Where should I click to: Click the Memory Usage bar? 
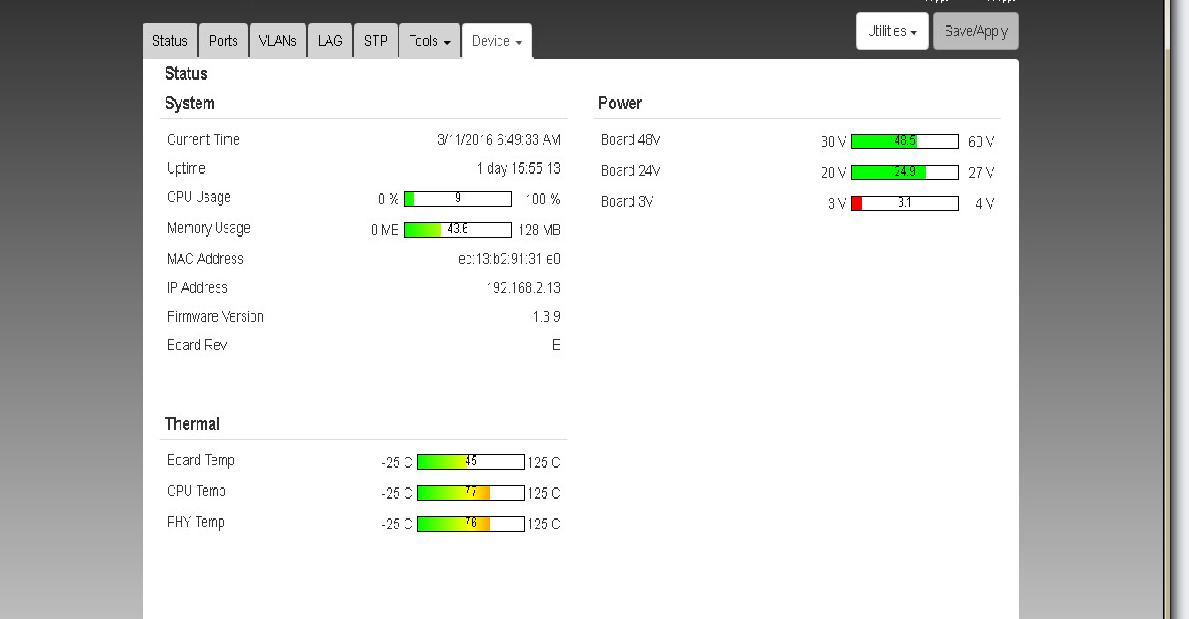[x=458, y=230]
